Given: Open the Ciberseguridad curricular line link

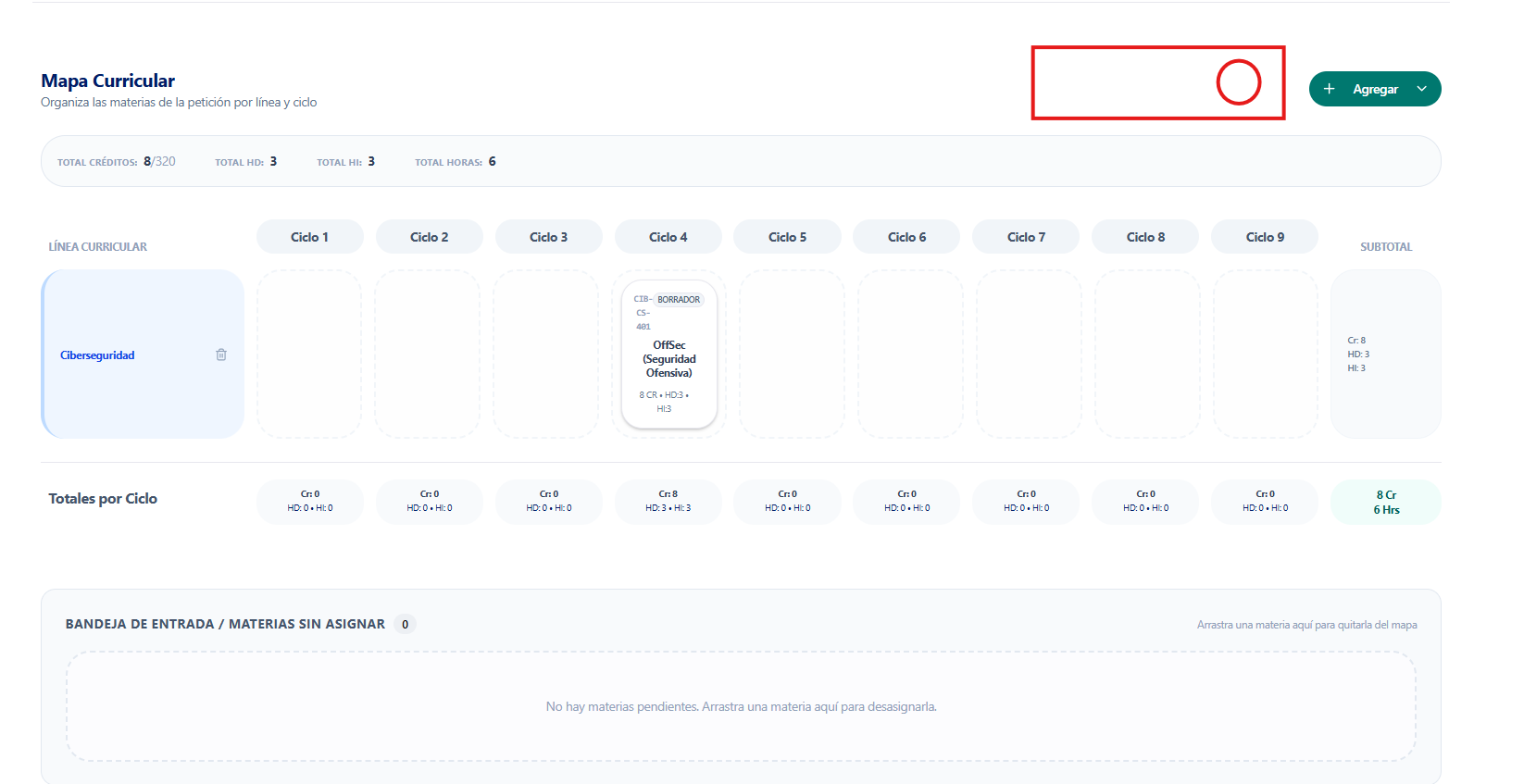Looking at the screenshot, I should tap(97, 355).
